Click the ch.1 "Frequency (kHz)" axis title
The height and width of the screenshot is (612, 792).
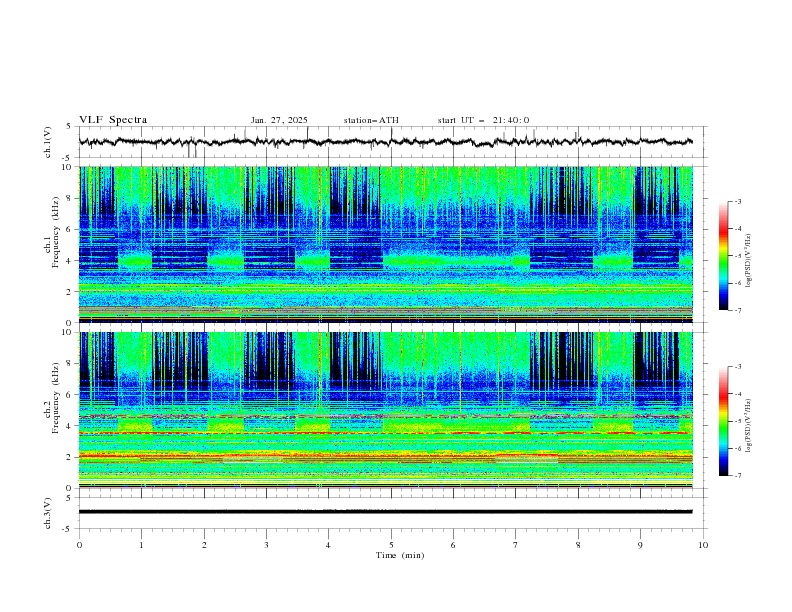click(56, 230)
